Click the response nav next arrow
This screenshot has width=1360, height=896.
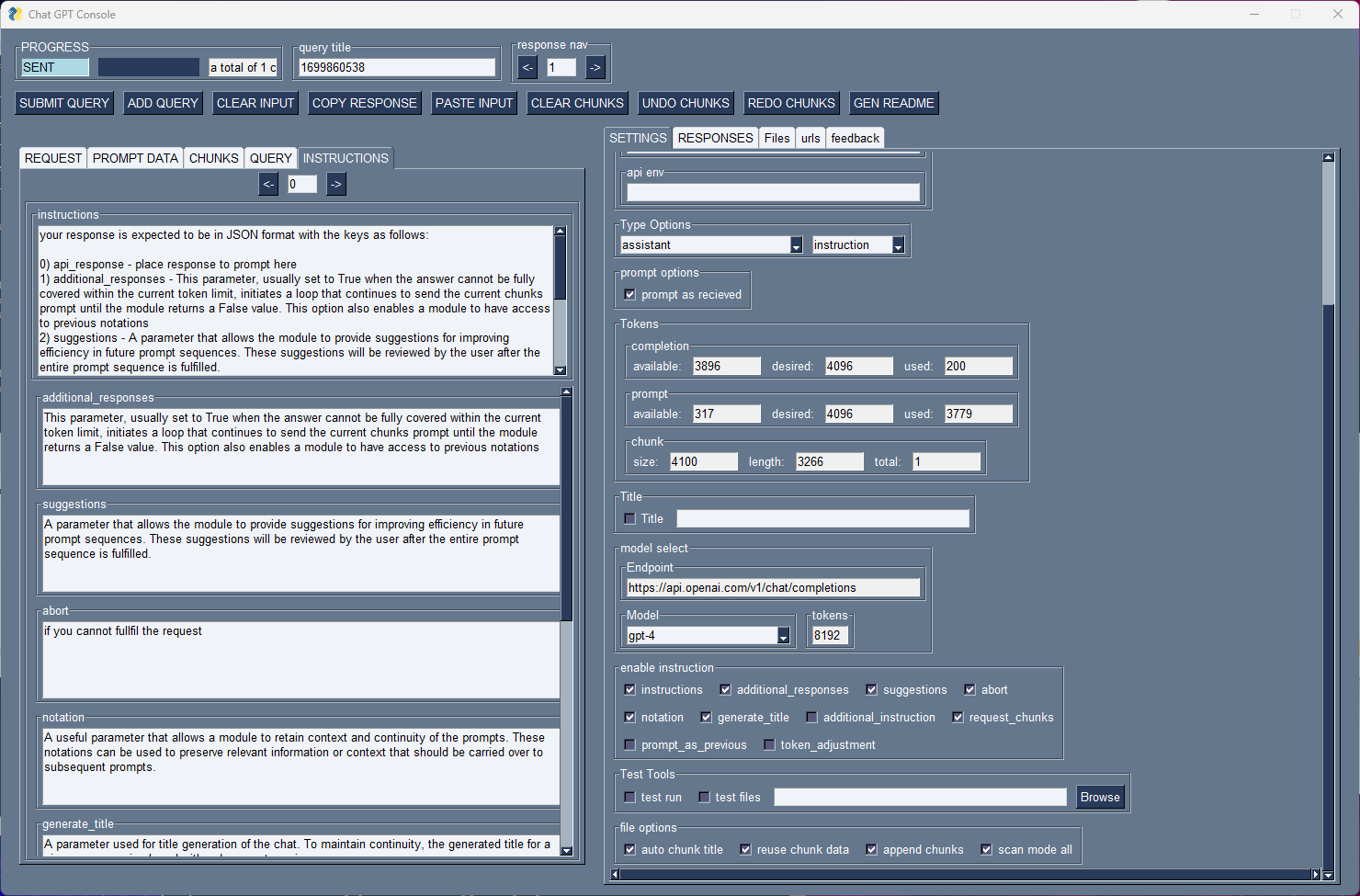595,67
